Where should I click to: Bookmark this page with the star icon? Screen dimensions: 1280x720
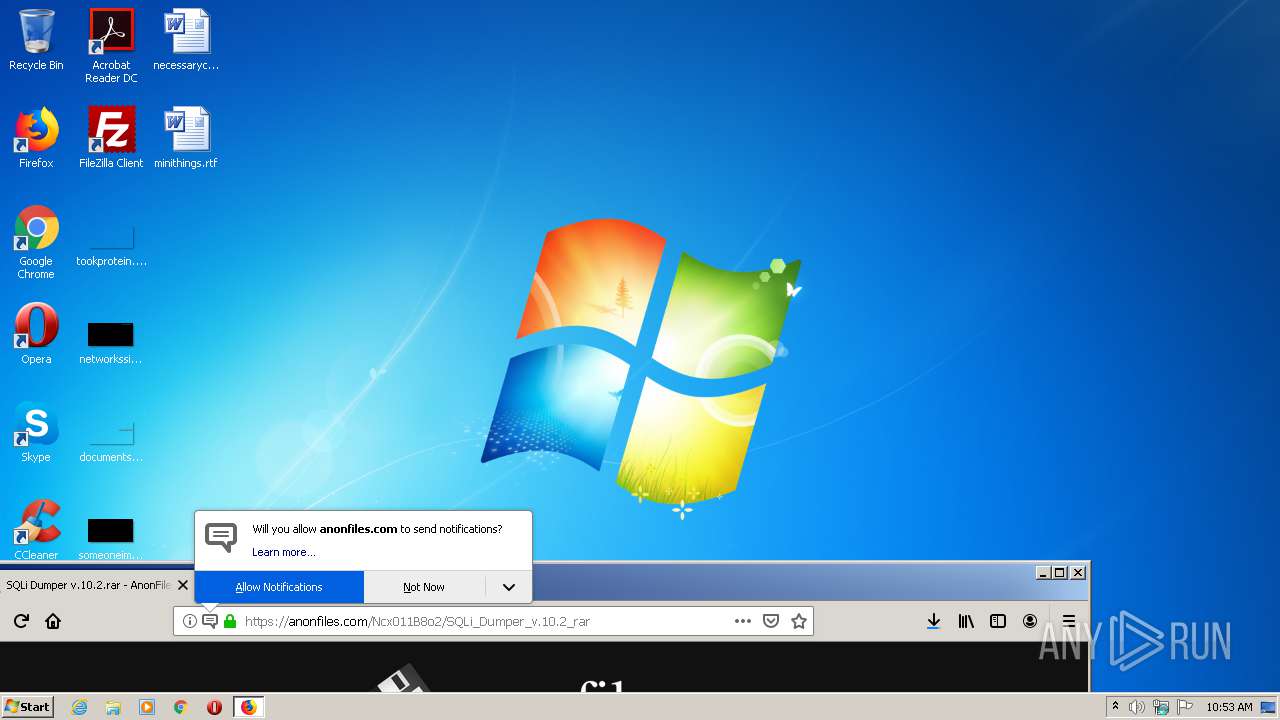pos(799,621)
